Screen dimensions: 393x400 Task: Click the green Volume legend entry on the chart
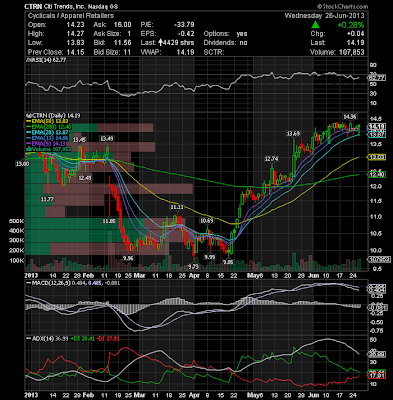pyautogui.click(x=49, y=149)
